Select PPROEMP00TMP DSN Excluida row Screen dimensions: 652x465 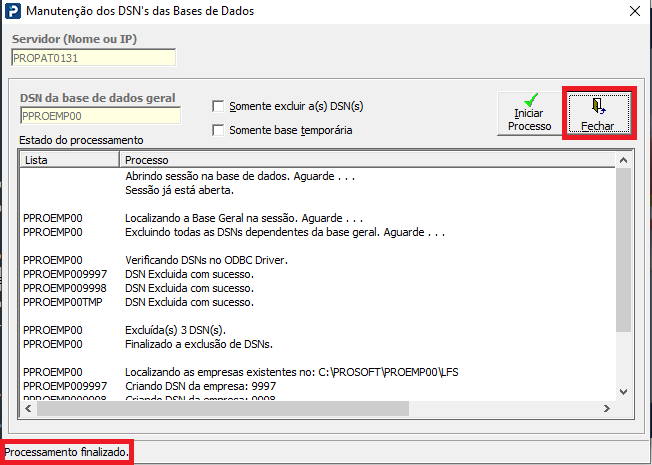318,302
